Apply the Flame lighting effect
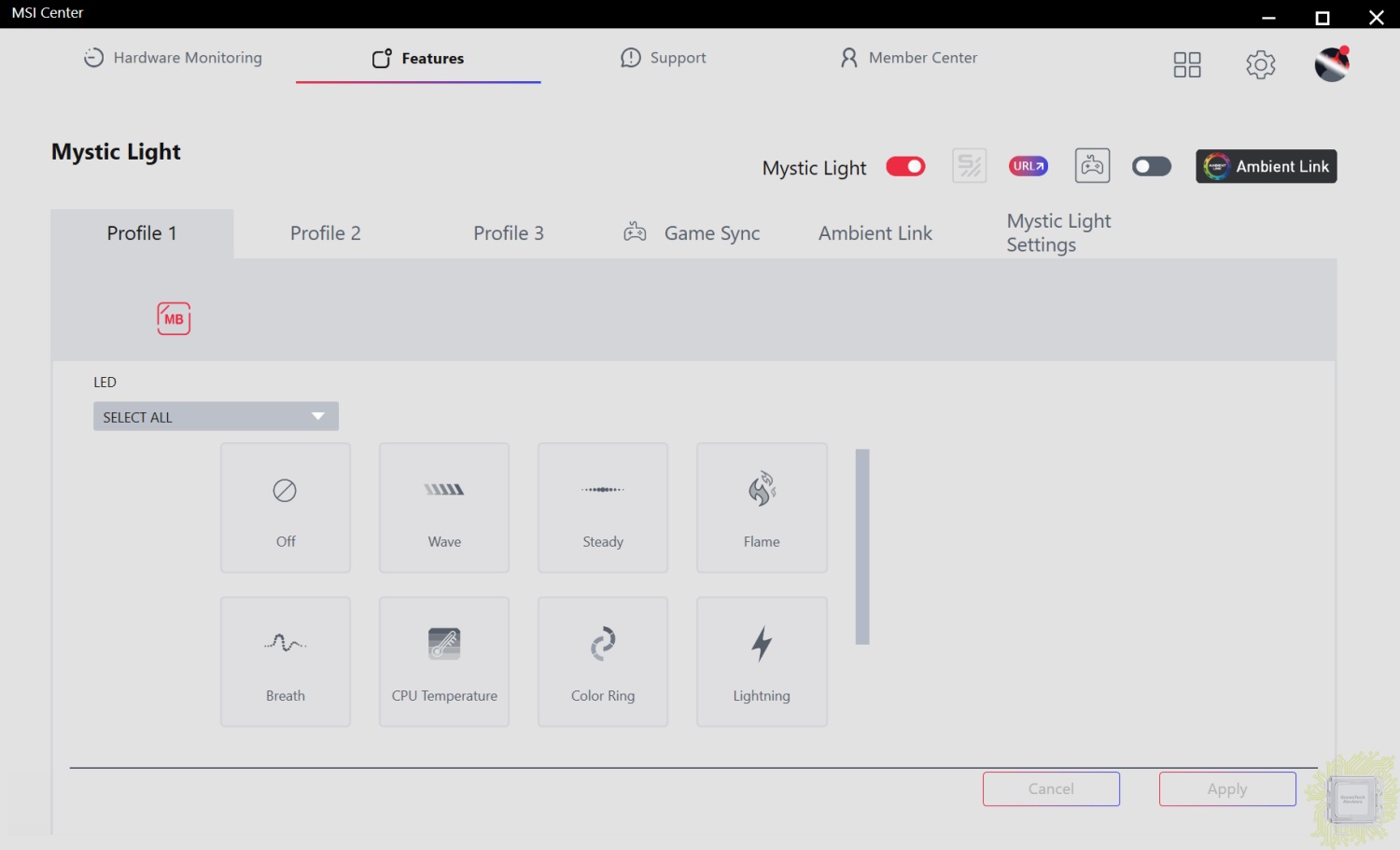This screenshot has width=1400, height=850. (x=762, y=508)
